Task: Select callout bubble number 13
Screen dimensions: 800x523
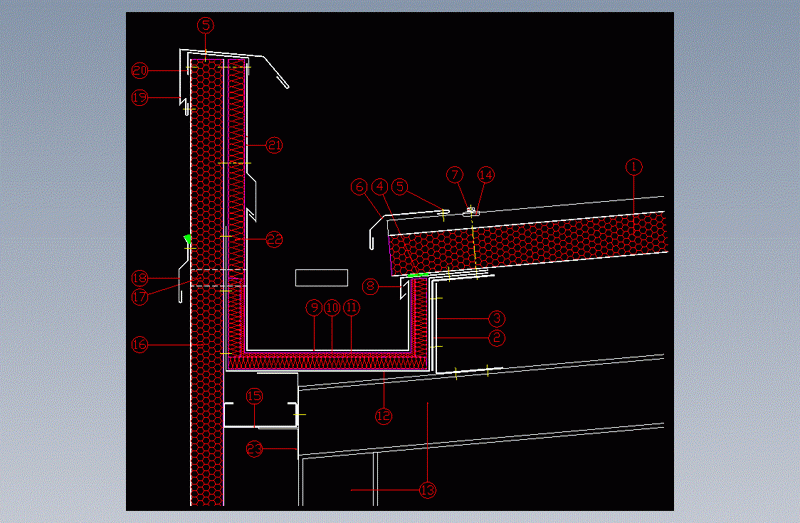Action: 428,490
